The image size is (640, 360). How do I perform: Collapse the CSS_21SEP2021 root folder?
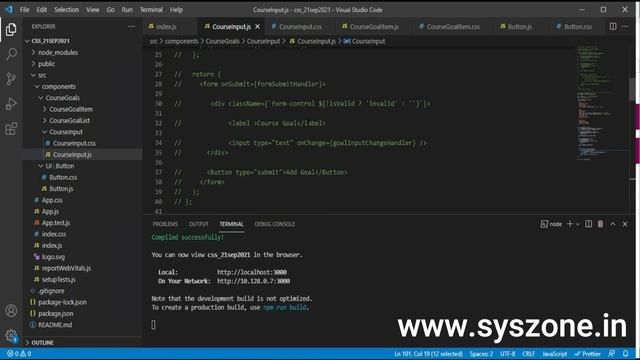[50, 41]
